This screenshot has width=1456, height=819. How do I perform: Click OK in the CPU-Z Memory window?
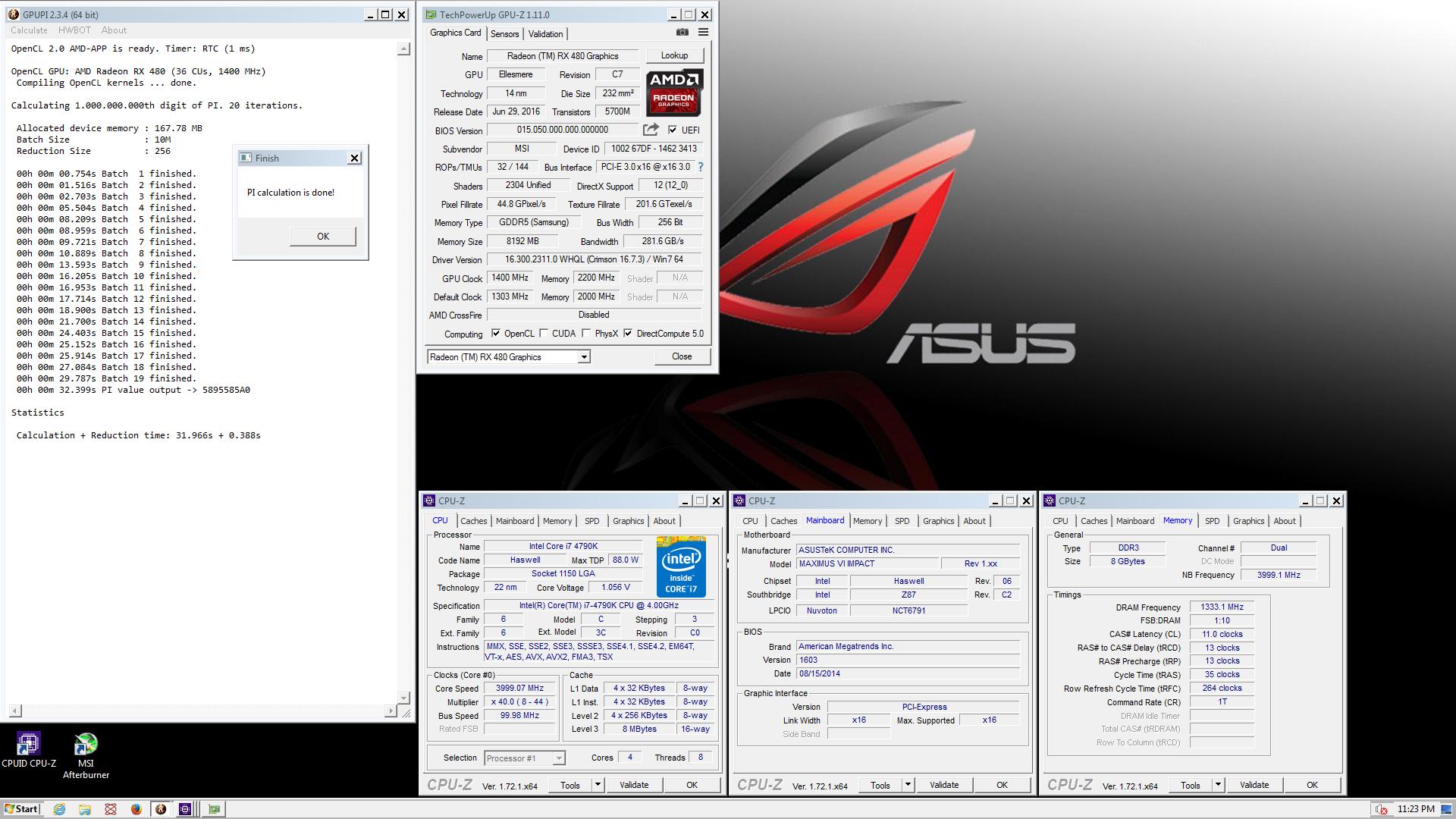click(x=1312, y=785)
